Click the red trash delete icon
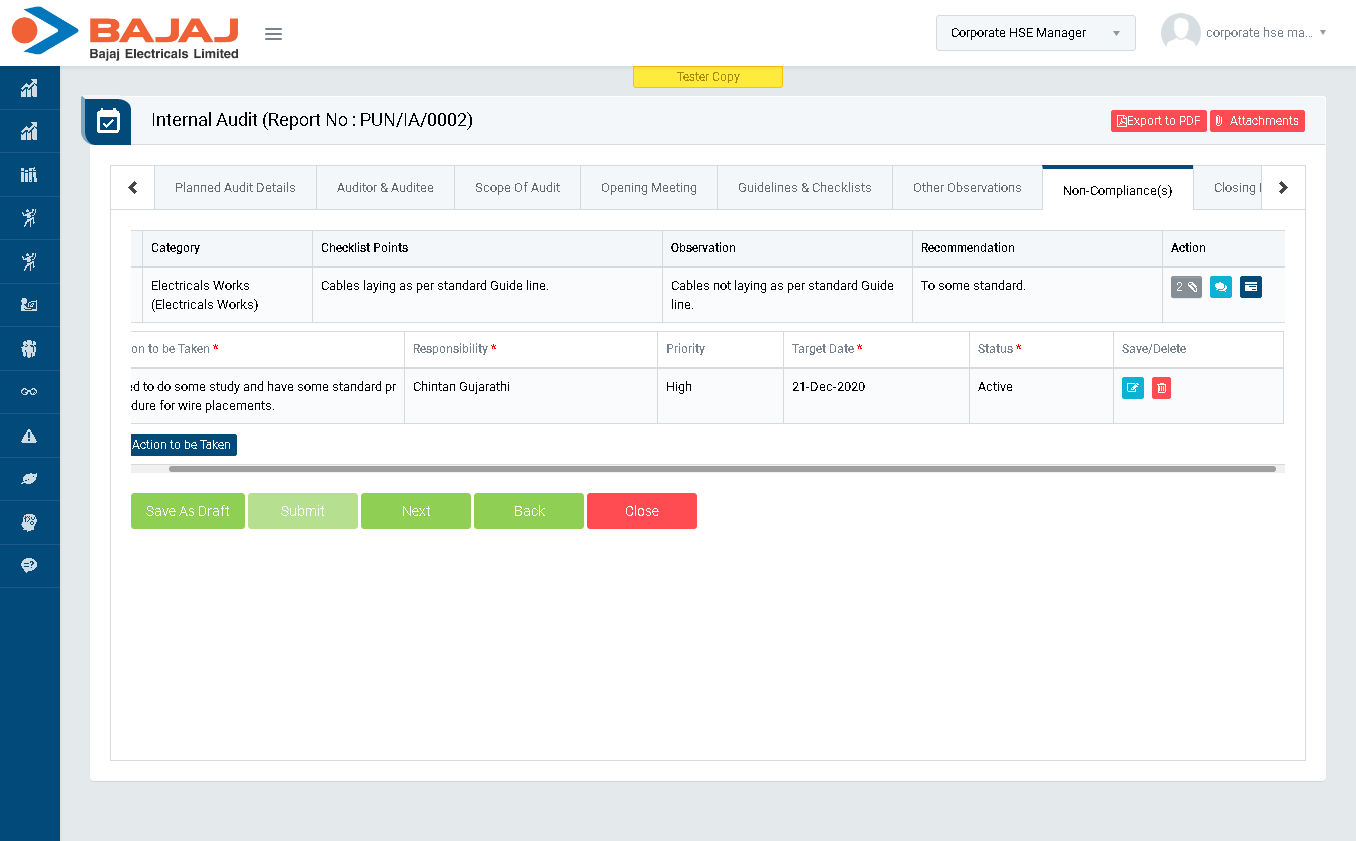This screenshot has height=841, width=1356. pos(1161,388)
